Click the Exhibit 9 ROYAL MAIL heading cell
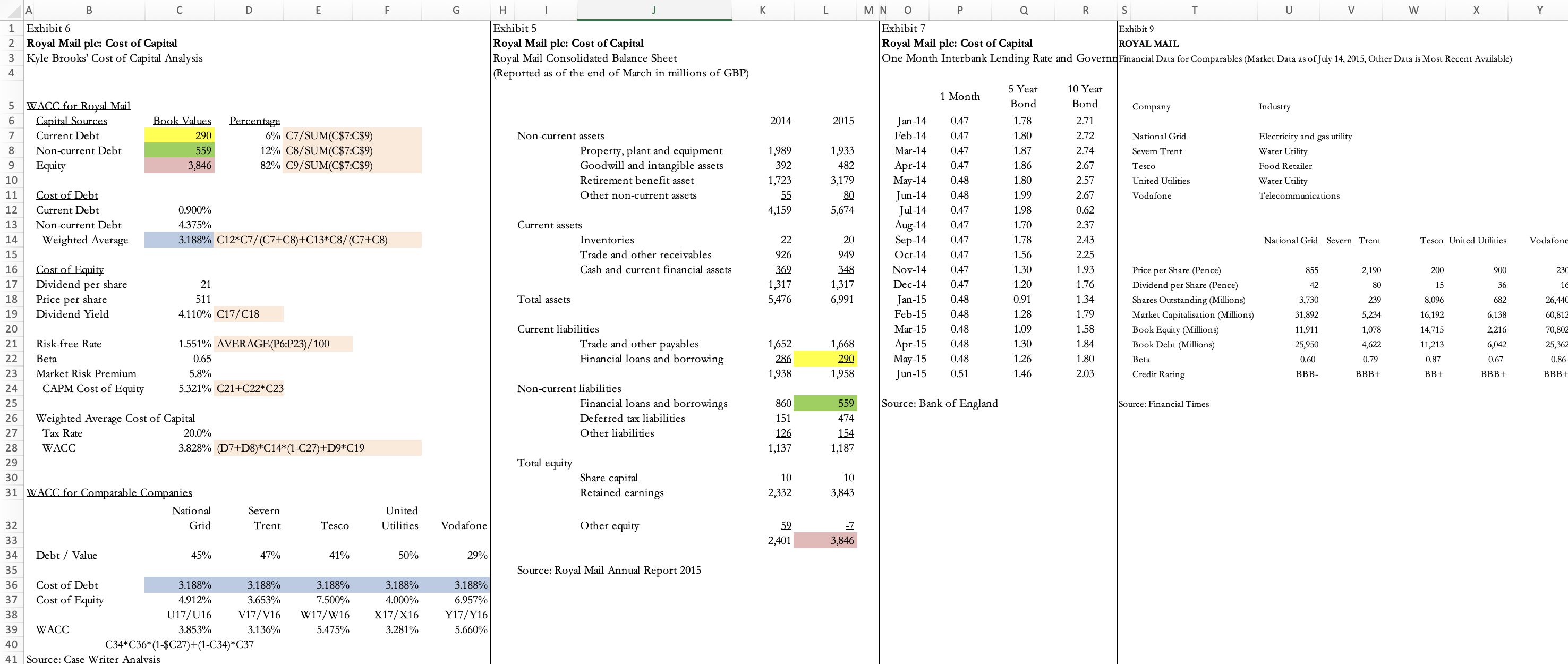The height and width of the screenshot is (664, 1568). 1150,43
